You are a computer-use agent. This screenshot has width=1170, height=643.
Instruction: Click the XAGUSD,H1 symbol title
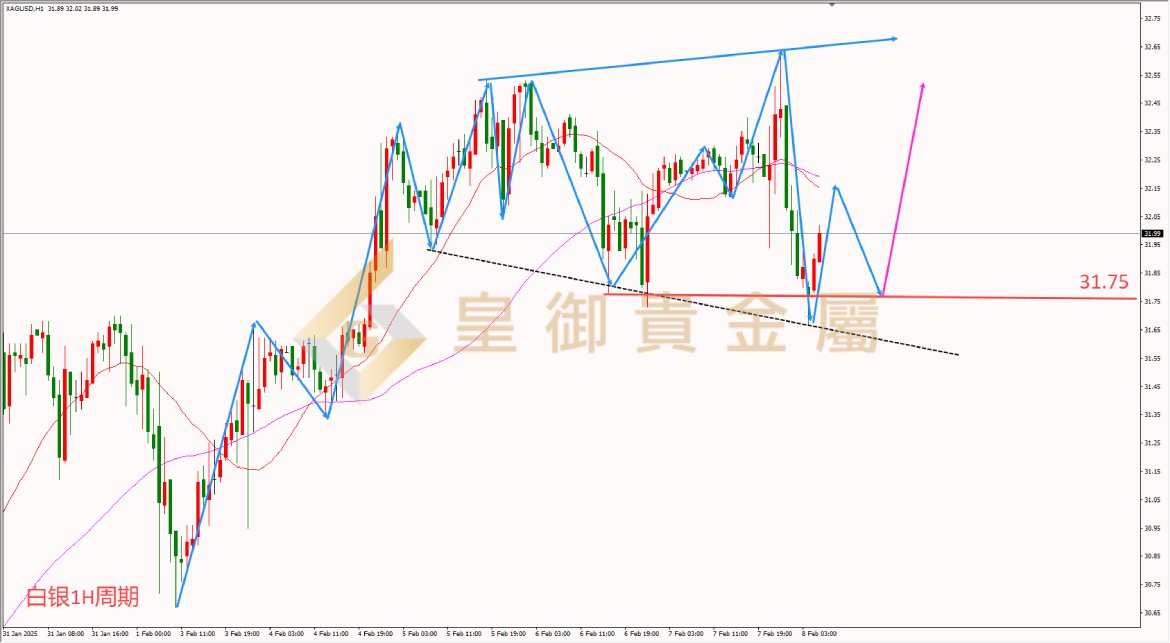24,9
